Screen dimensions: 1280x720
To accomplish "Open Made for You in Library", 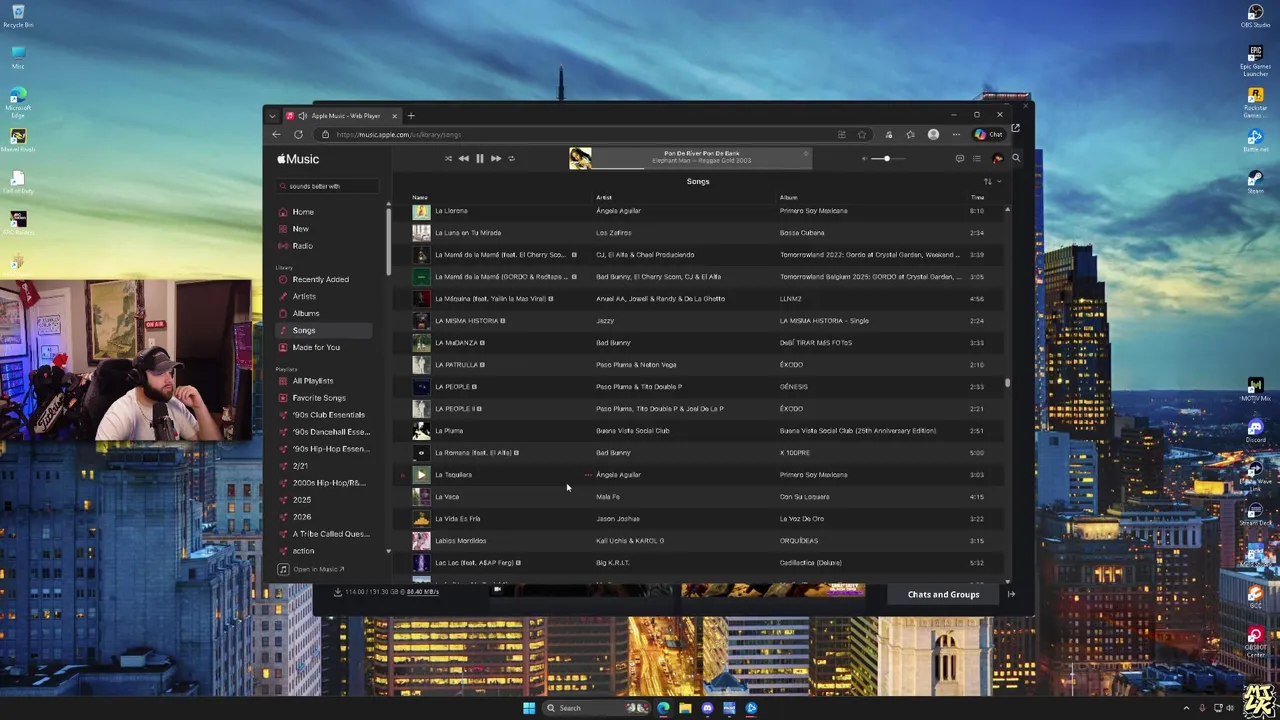I will click(x=316, y=347).
